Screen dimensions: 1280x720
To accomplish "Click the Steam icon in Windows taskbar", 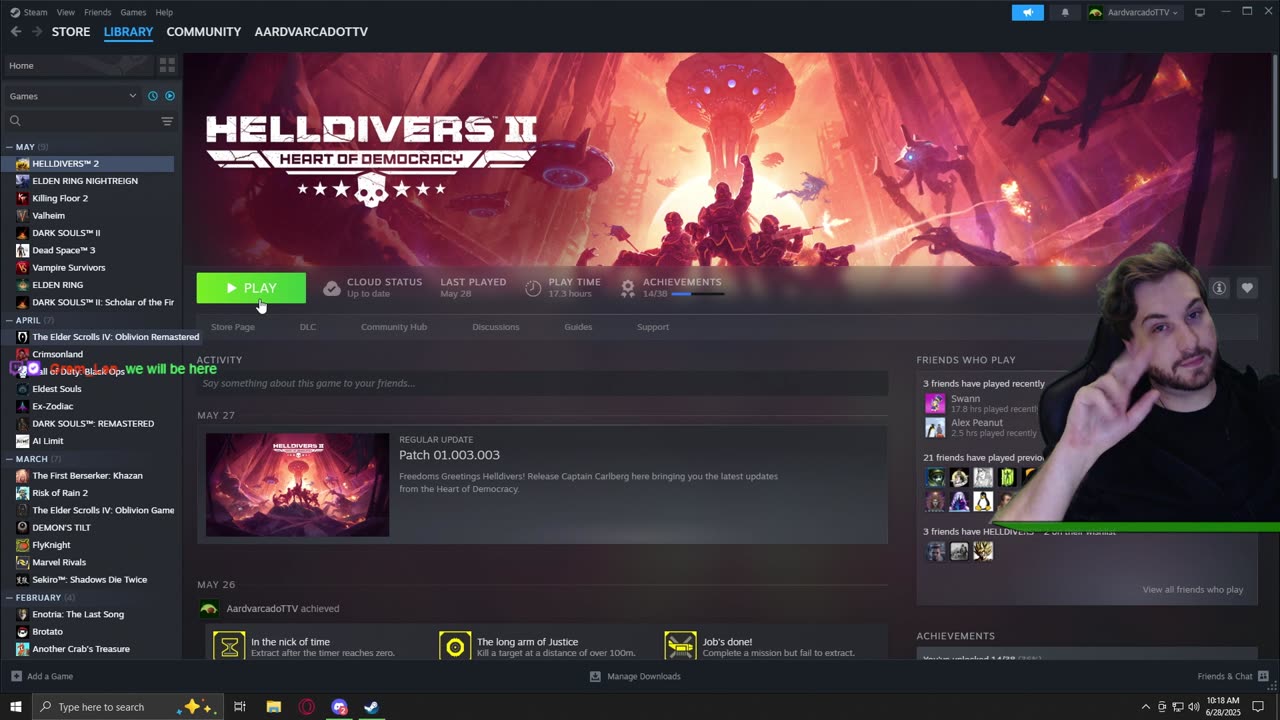I will [371, 707].
